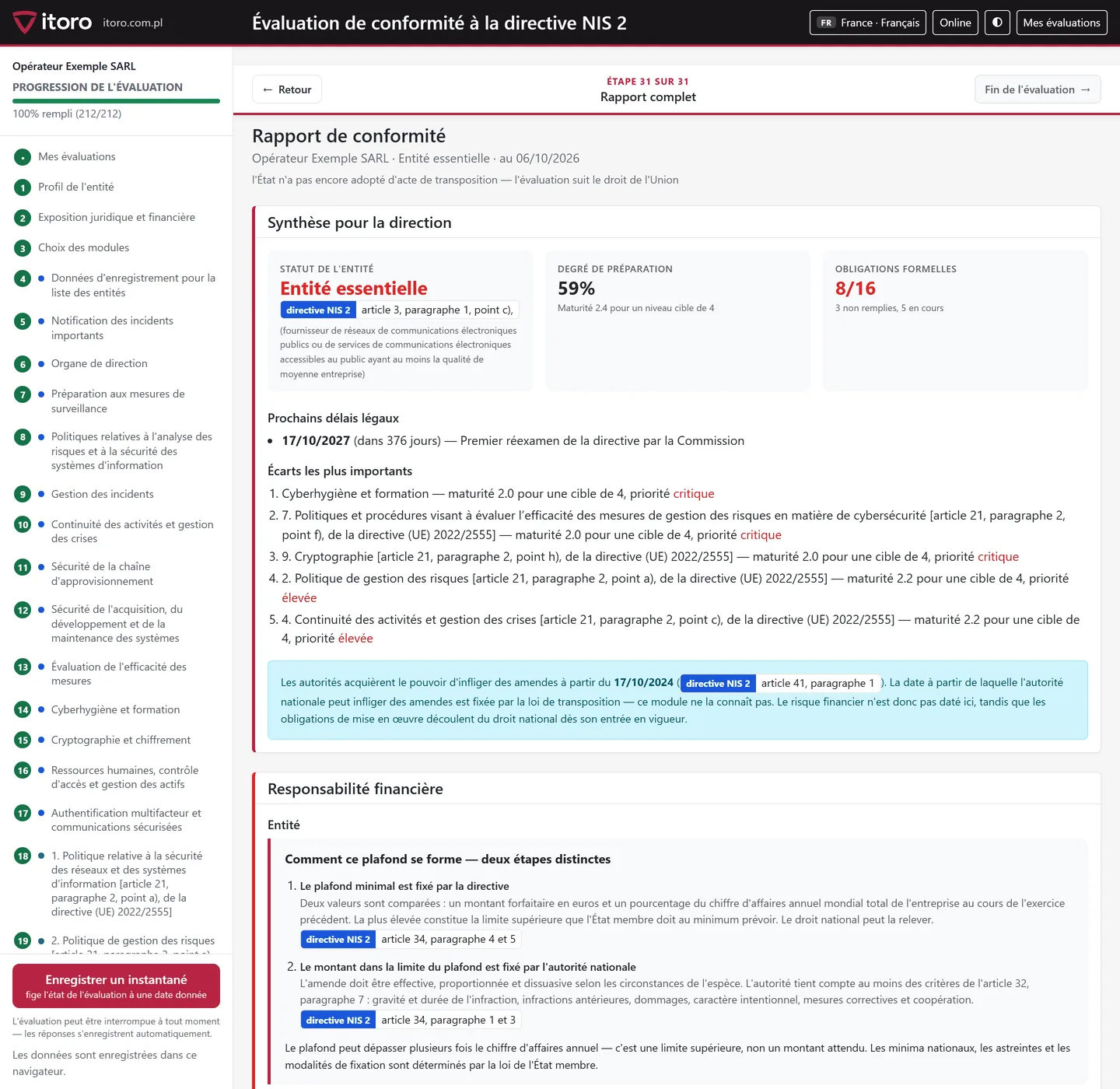Open the France · Français language selector
The width and height of the screenshot is (1120, 1089).
pos(868,23)
